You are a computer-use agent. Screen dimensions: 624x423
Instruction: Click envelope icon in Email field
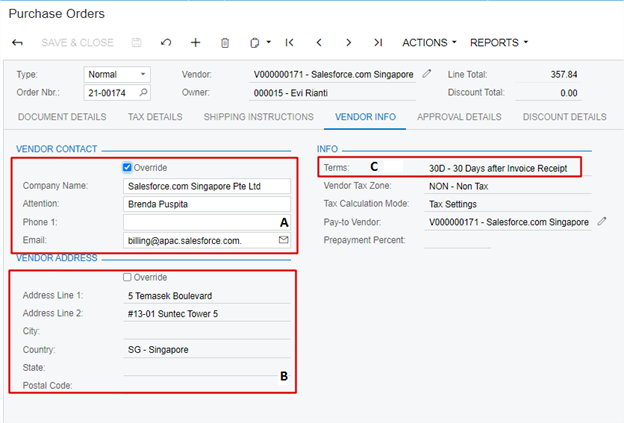283,240
